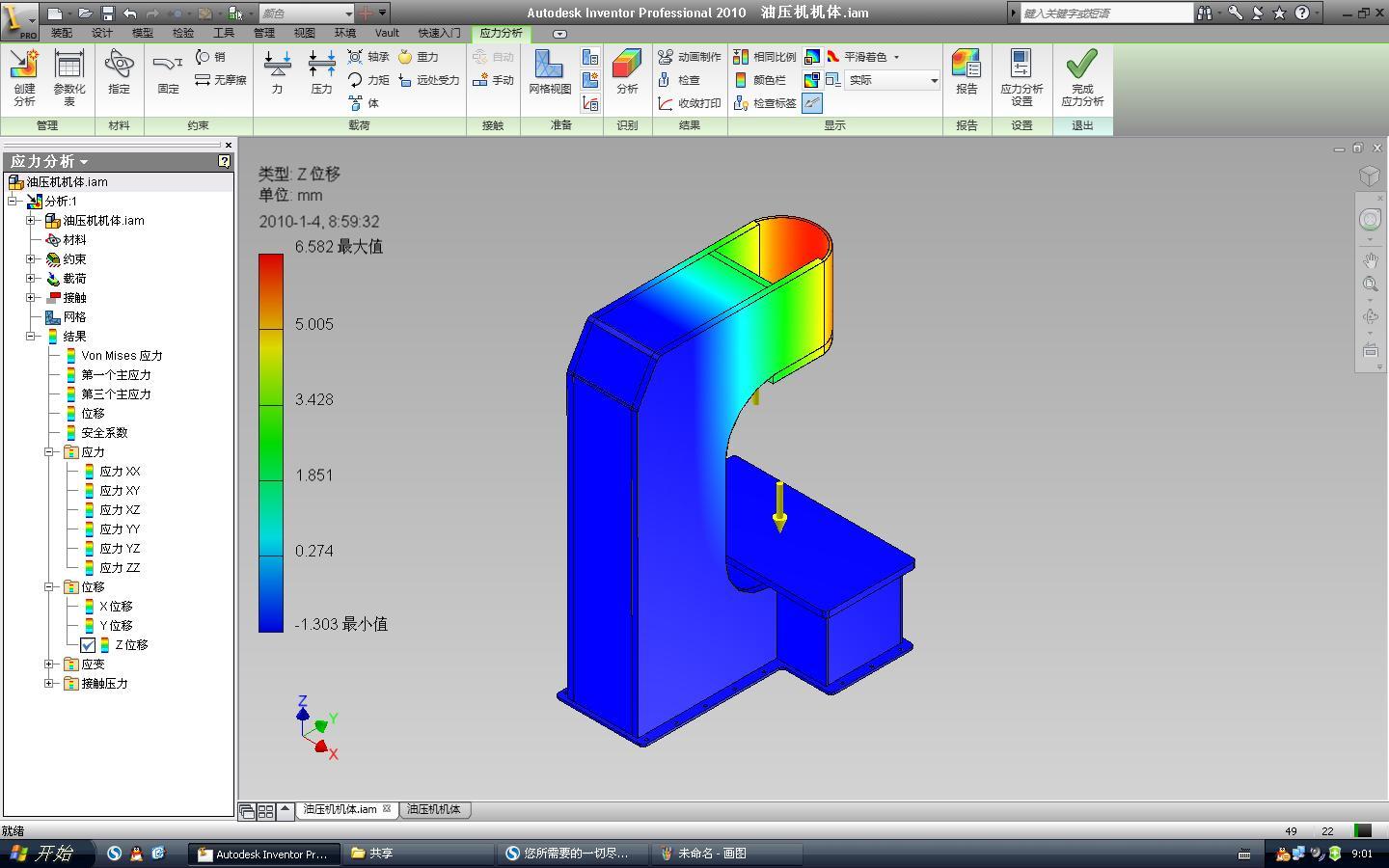This screenshot has width=1389, height=868.
Task: Click the keyword search input field
Action: point(1105,14)
